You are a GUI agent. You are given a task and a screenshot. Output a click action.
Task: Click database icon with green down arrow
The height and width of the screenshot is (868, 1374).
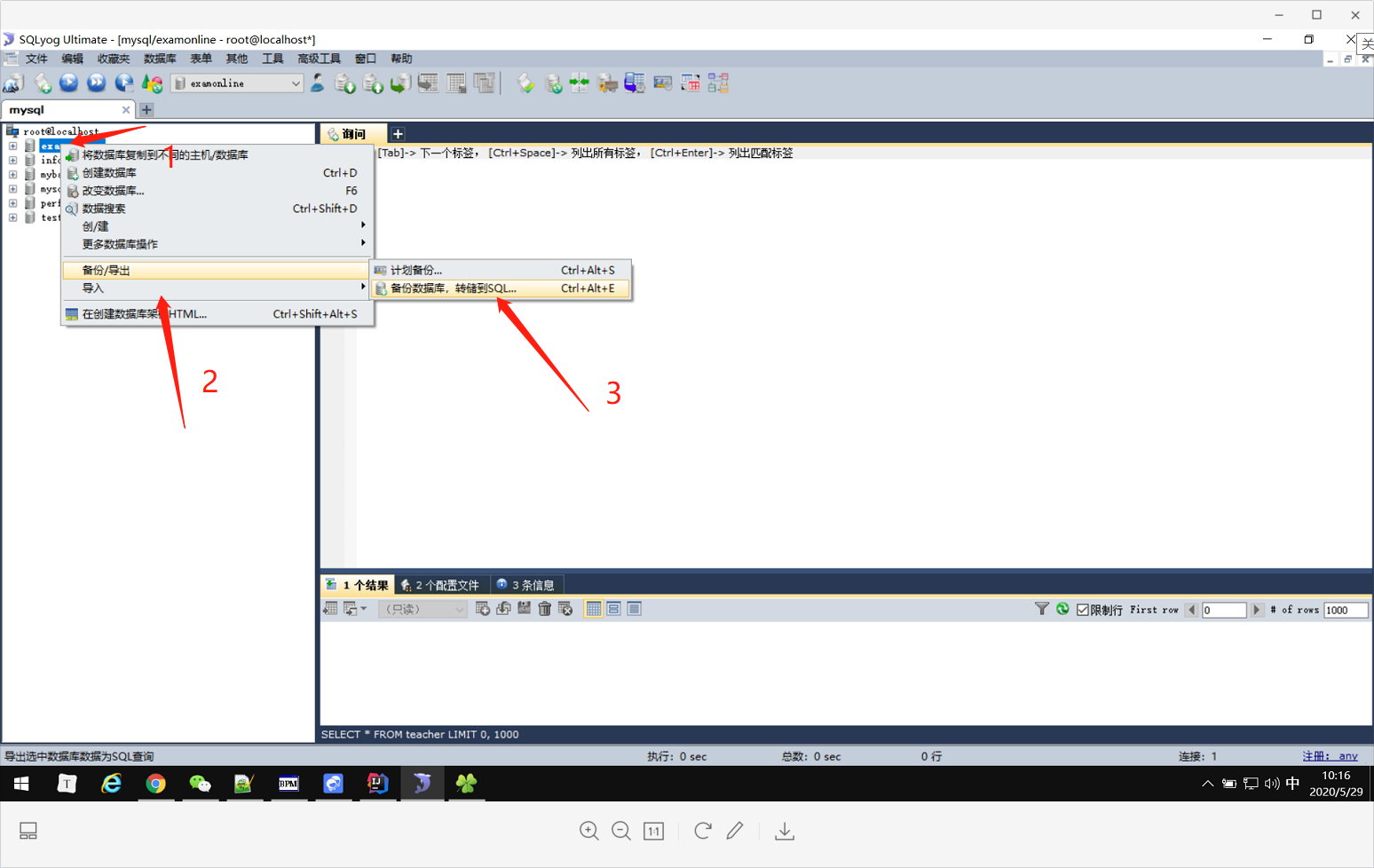coord(344,83)
